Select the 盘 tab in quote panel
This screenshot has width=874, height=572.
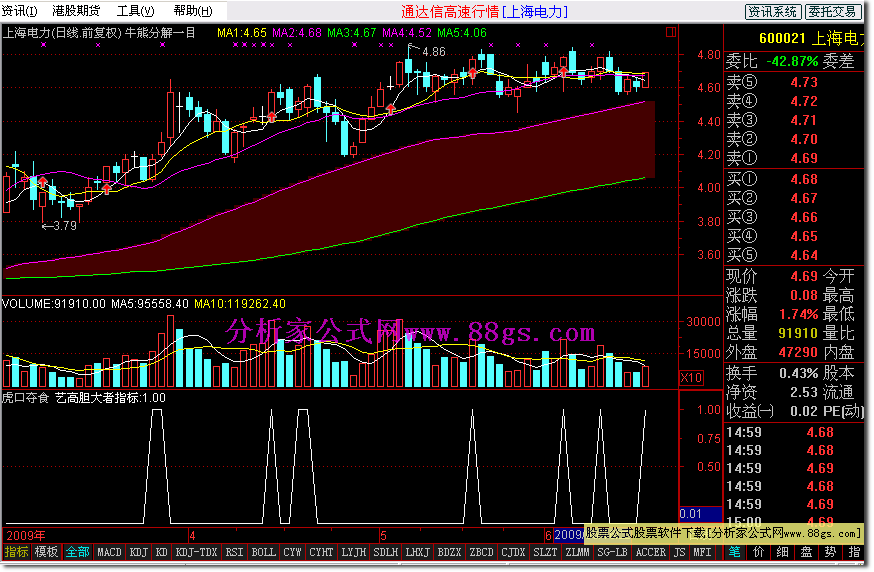pyautogui.click(x=807, y=552)
